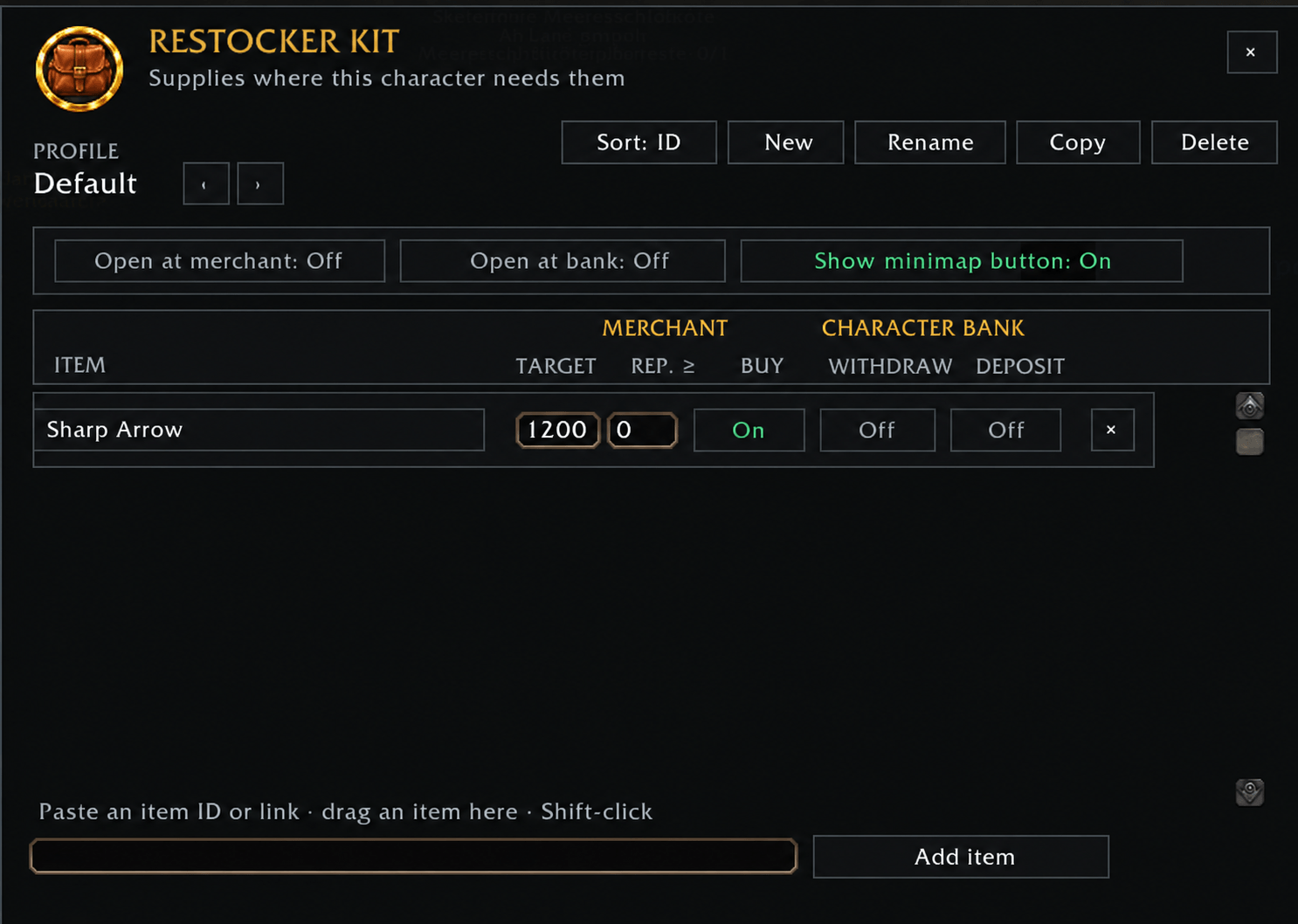This screenshot has width=1298, height=924.
Task: Click the REP. ≥ column header
Action: (663, 366)
